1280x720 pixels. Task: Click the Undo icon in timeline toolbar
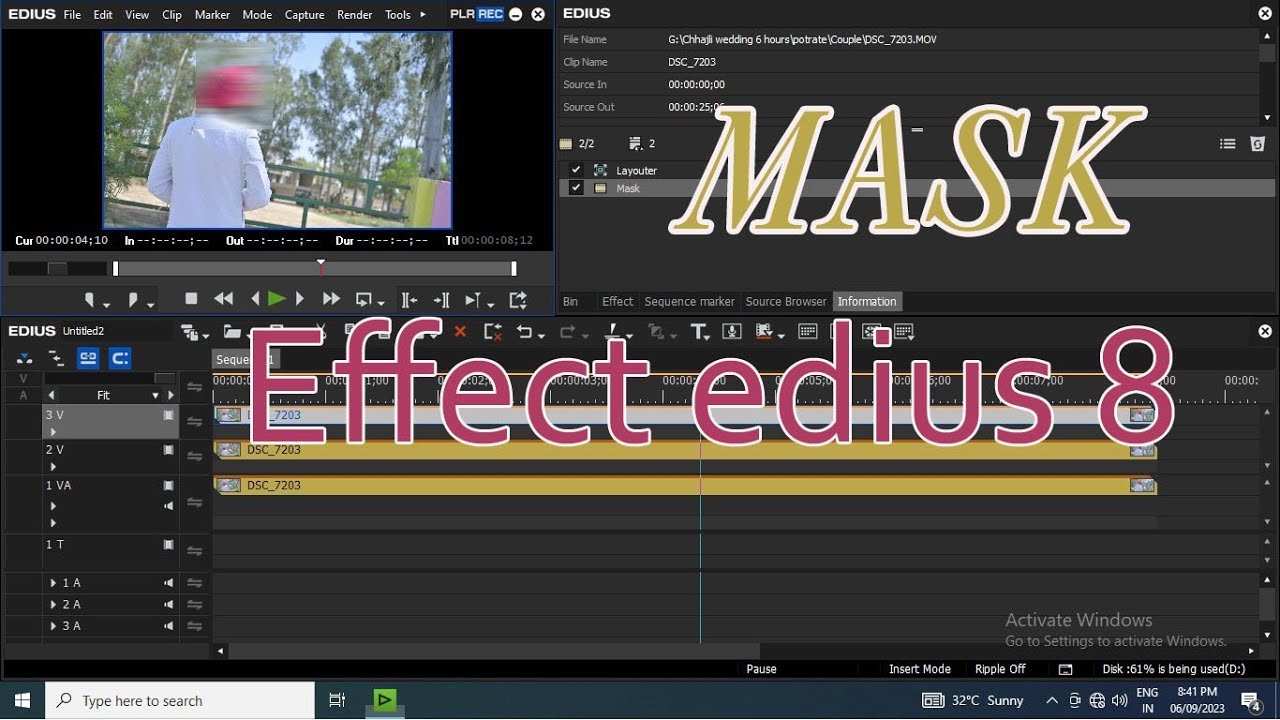524,331
